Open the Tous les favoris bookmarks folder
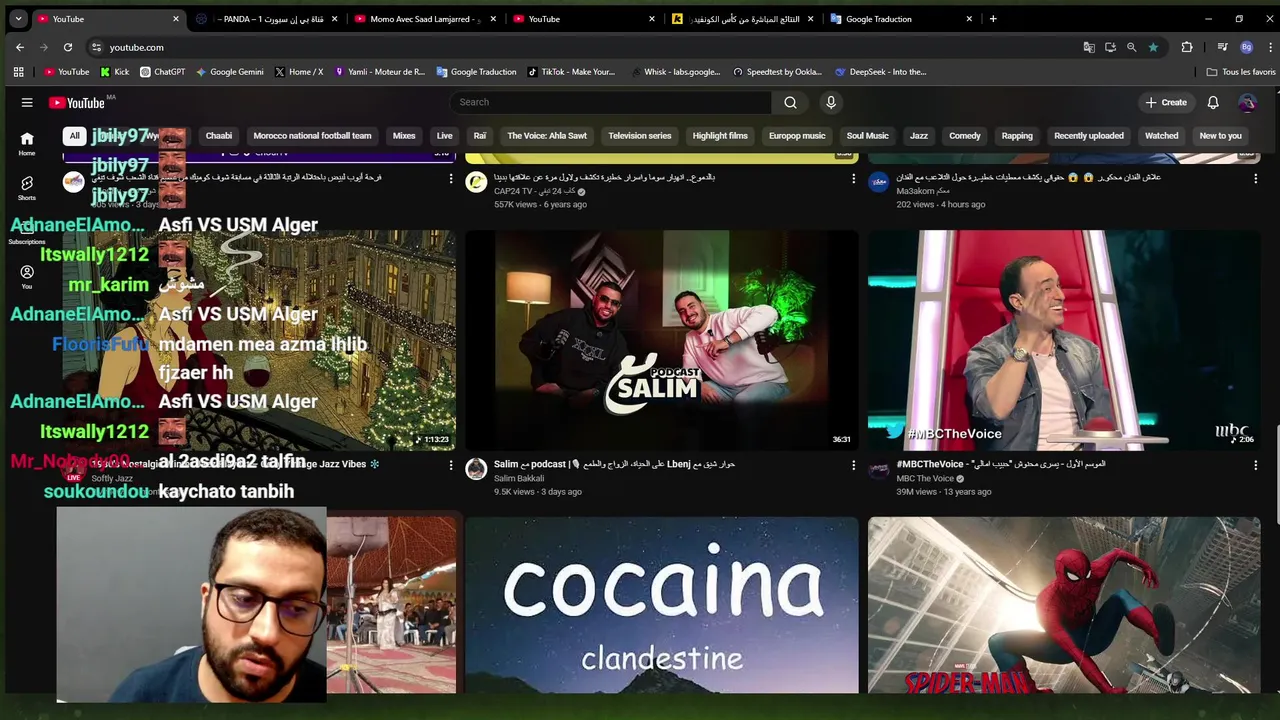 point(1241,72)
